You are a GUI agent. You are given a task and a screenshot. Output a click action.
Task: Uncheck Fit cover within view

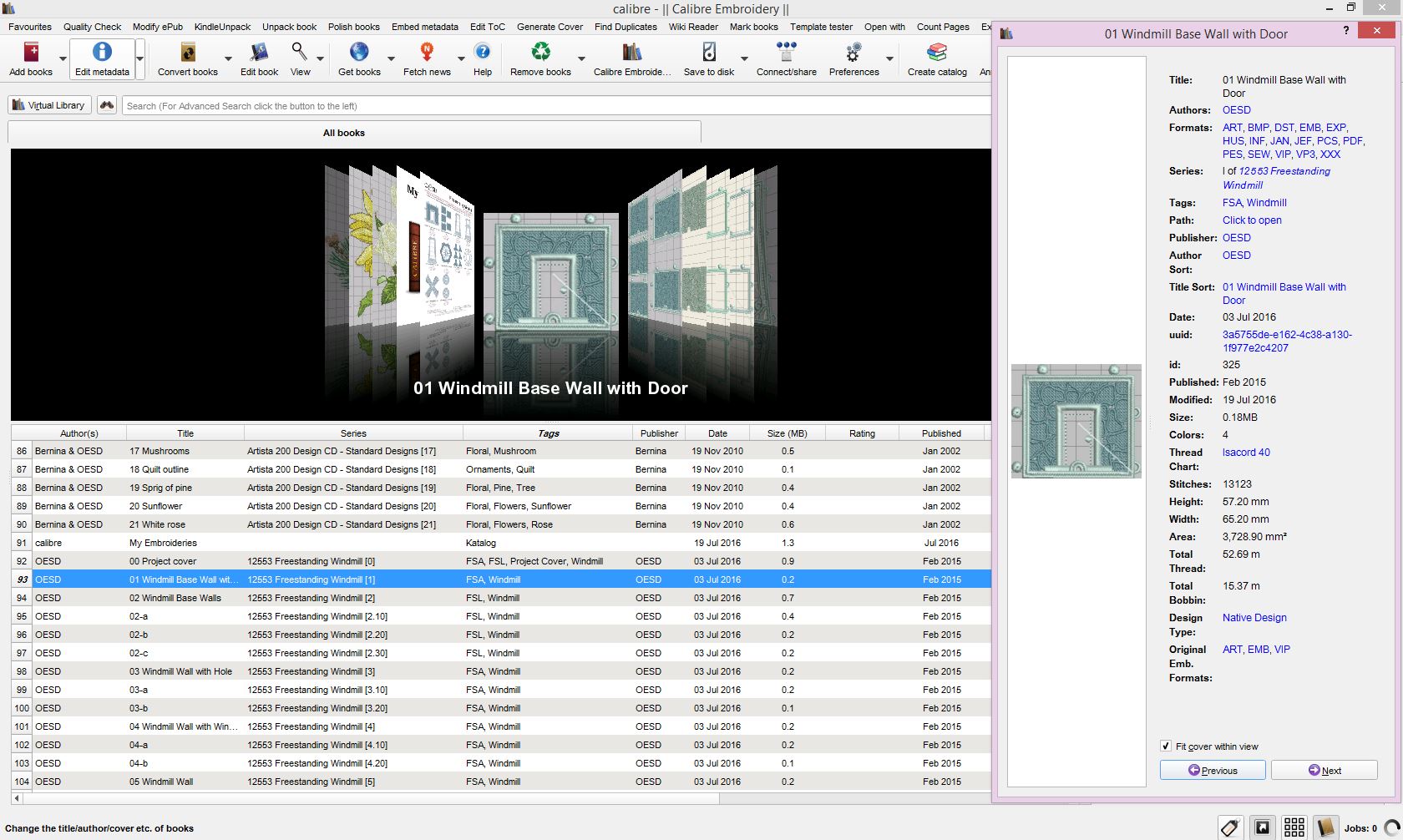1166,746
